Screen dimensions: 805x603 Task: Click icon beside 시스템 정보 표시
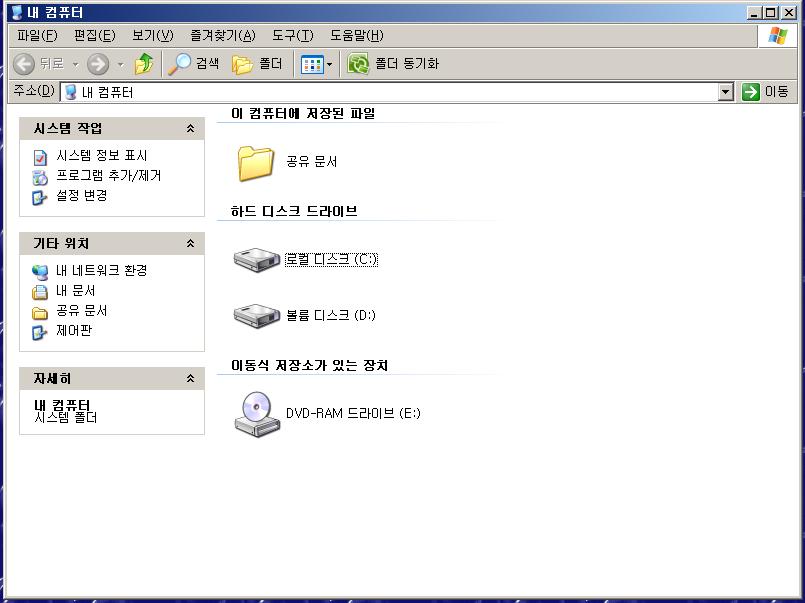[40, 157]
